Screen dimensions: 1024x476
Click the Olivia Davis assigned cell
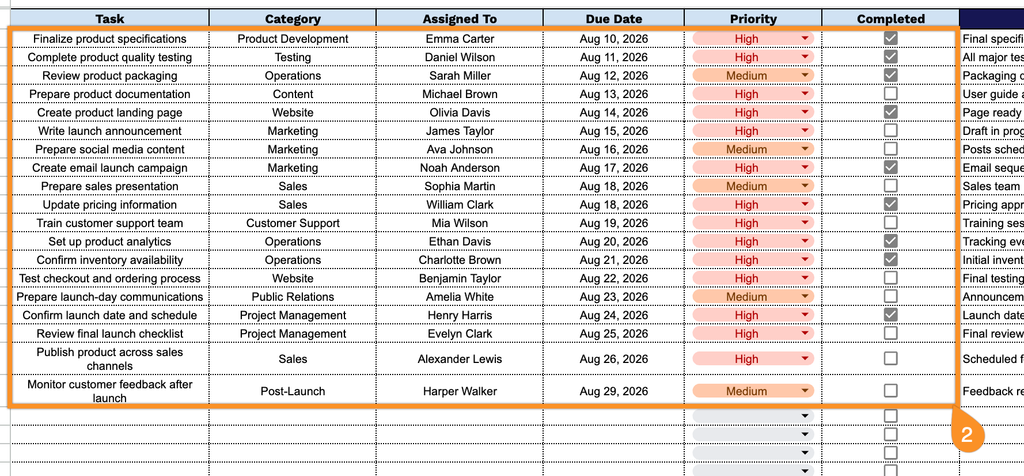coord(460,112)
